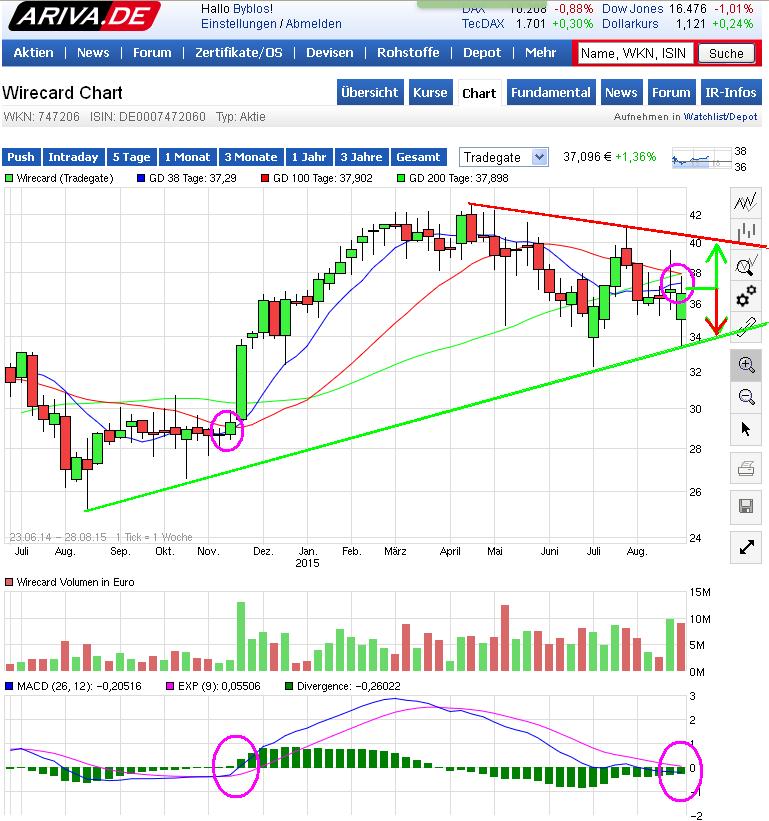Click the blue GD 38 Tage legend swatch
Image resolution: width=769 pixels, height=821 pixels.
pos(140,178)
